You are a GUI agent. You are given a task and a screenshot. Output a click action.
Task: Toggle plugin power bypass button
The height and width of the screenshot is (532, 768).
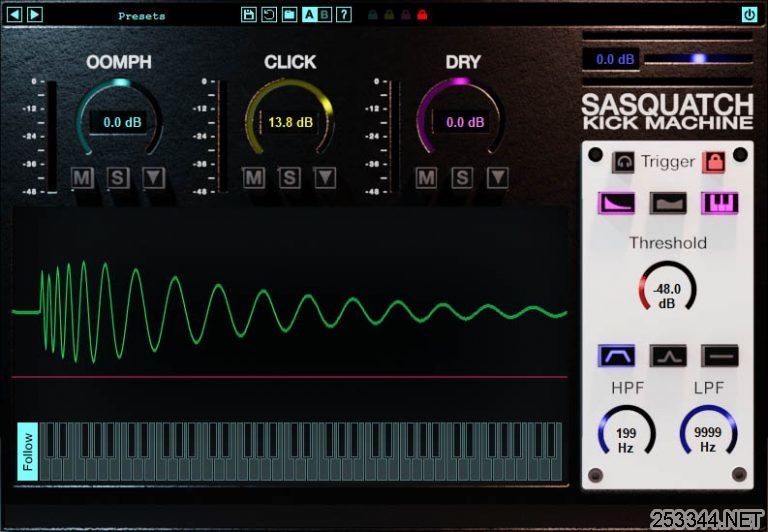(749, 15)
